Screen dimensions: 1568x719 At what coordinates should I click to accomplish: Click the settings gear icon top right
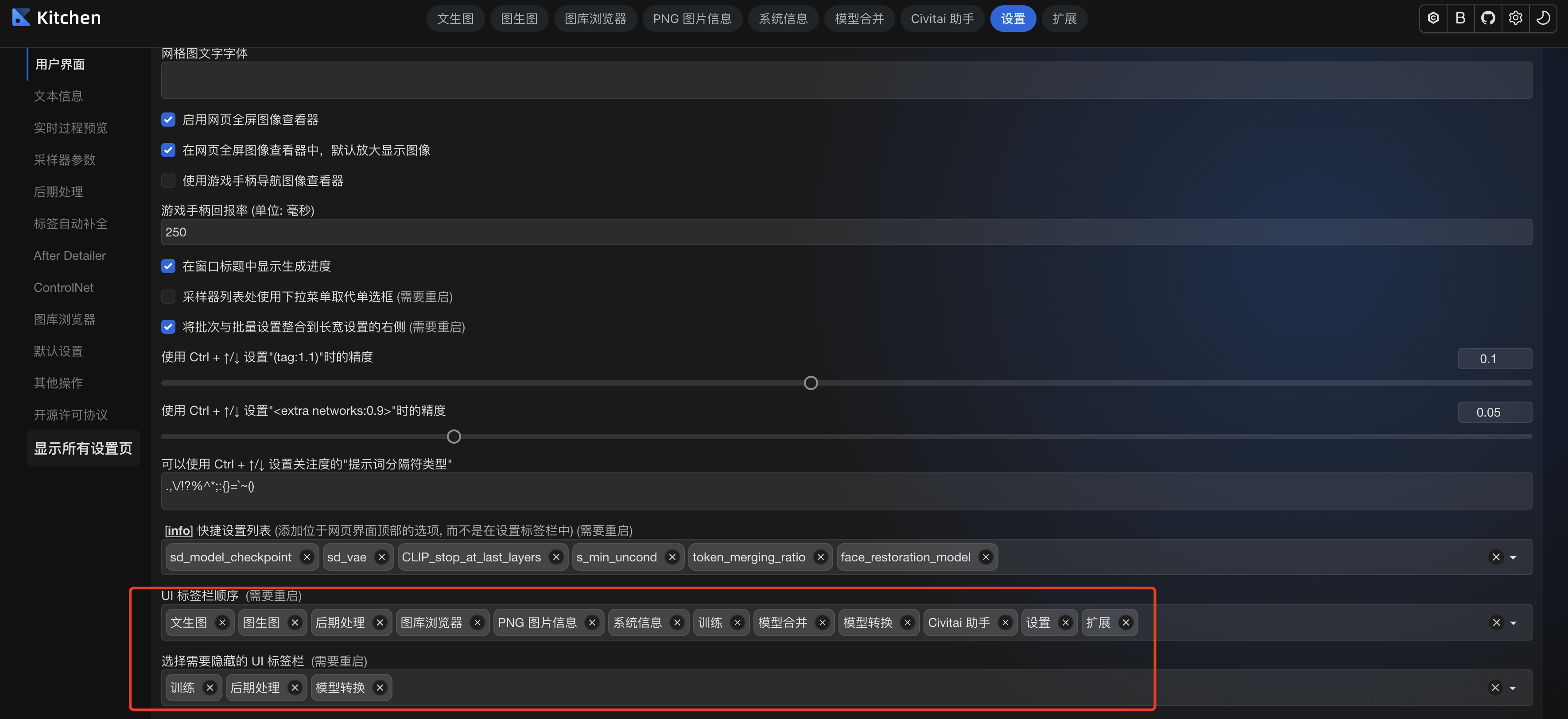tap(1516, 18)
